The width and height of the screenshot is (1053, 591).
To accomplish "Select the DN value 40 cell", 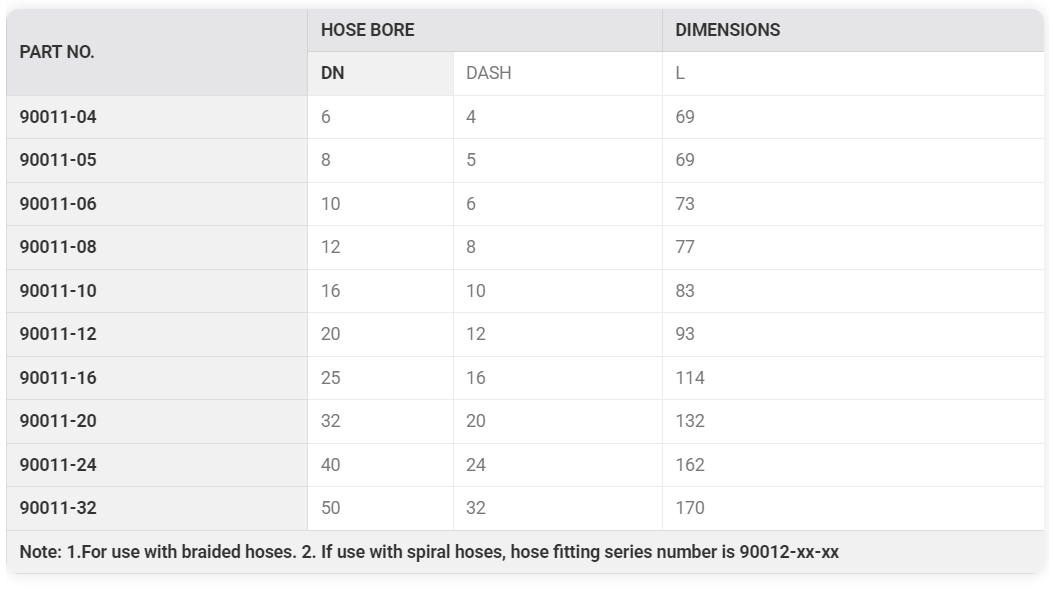I will (x=380, y=465).
